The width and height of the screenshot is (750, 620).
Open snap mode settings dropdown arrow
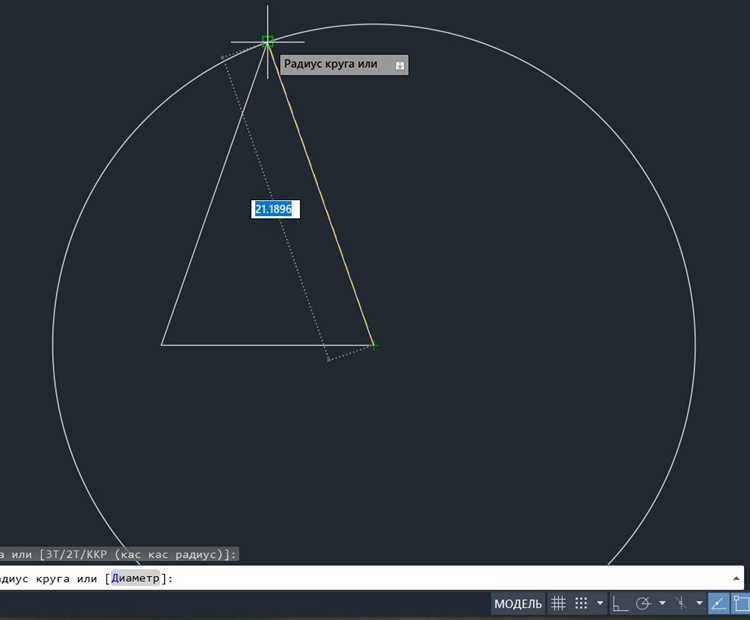[600, 604]
